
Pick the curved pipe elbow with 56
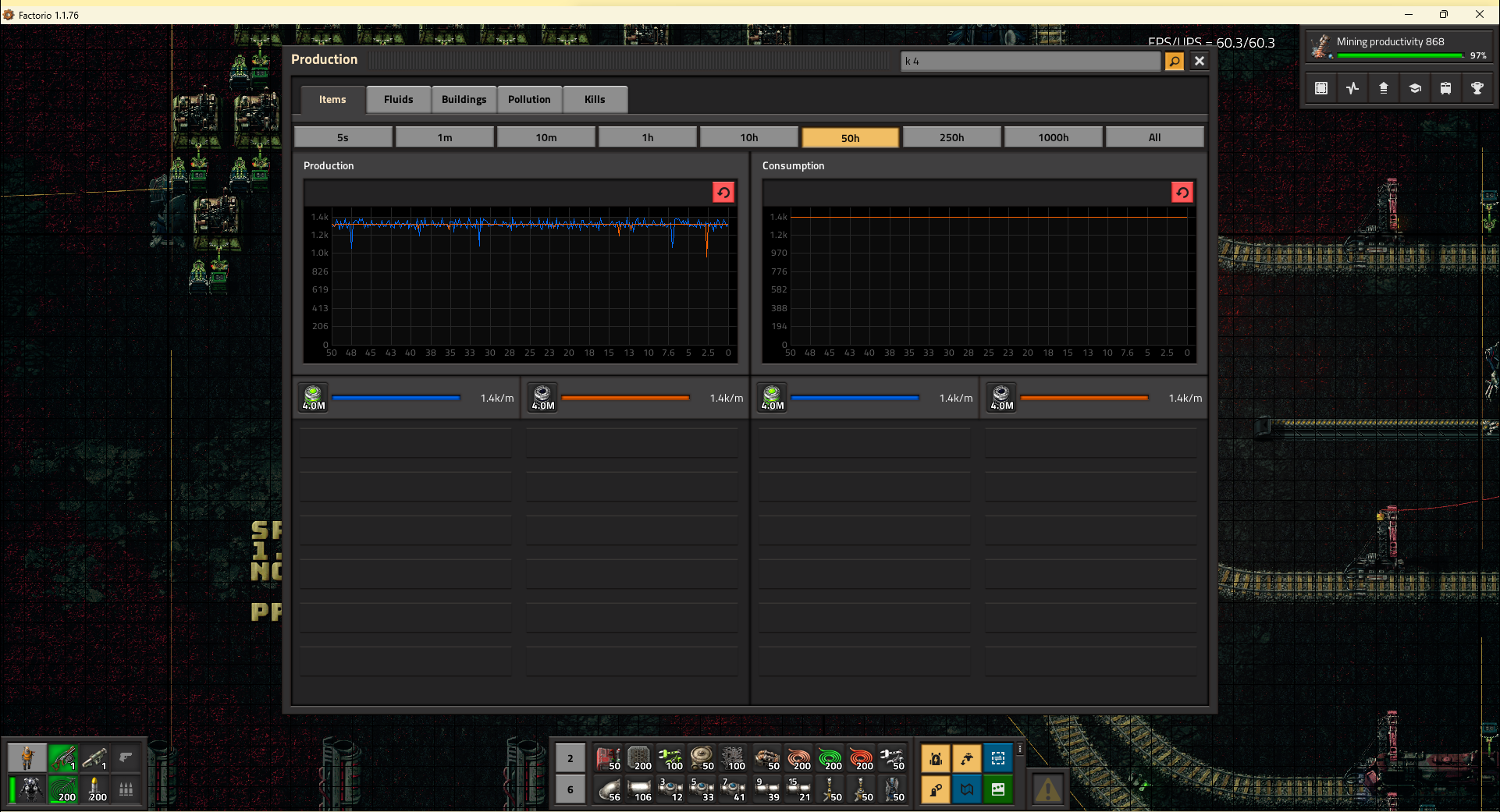(608, 789)
